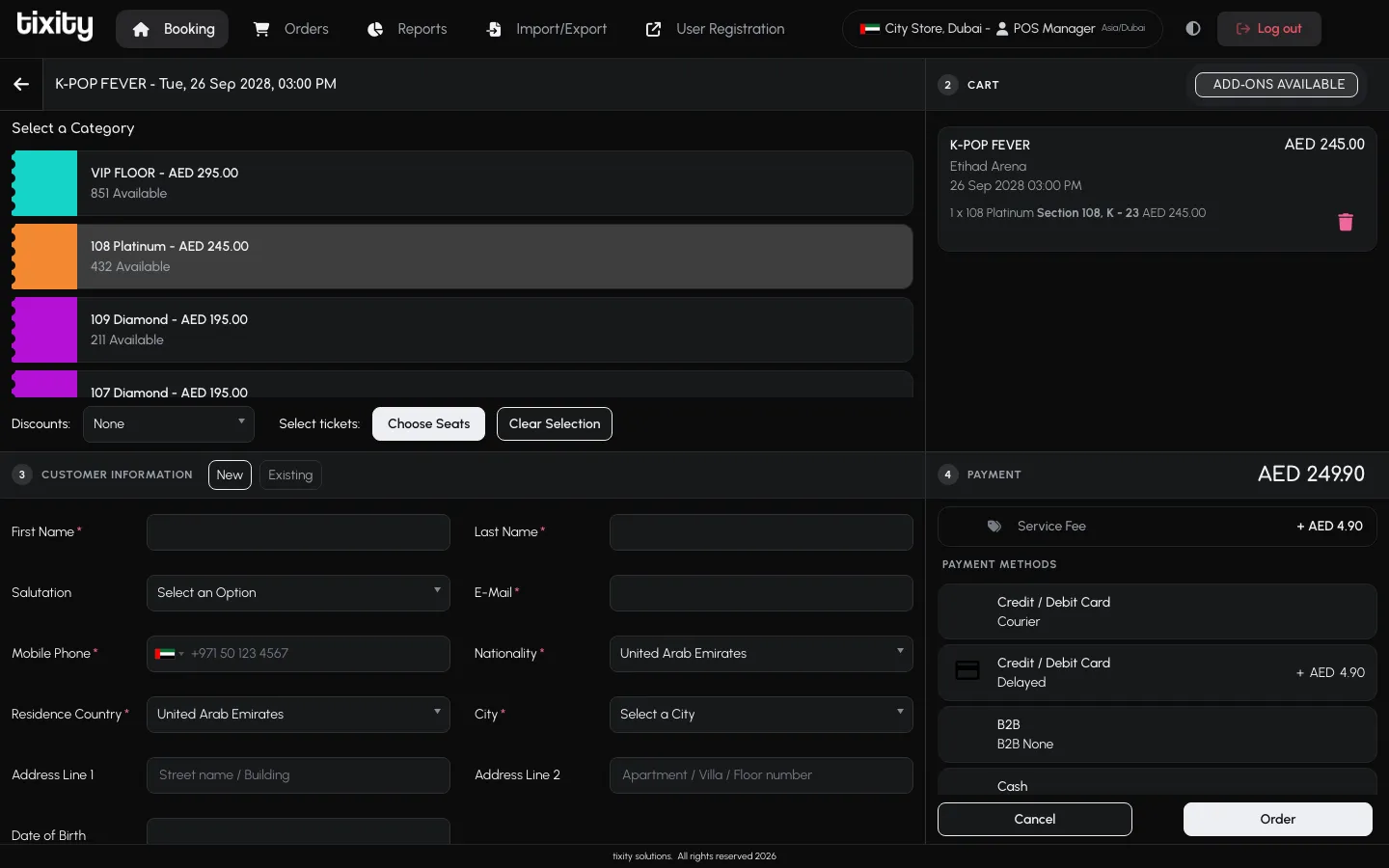Click the POS Manager person icon

pos(1002,29)
